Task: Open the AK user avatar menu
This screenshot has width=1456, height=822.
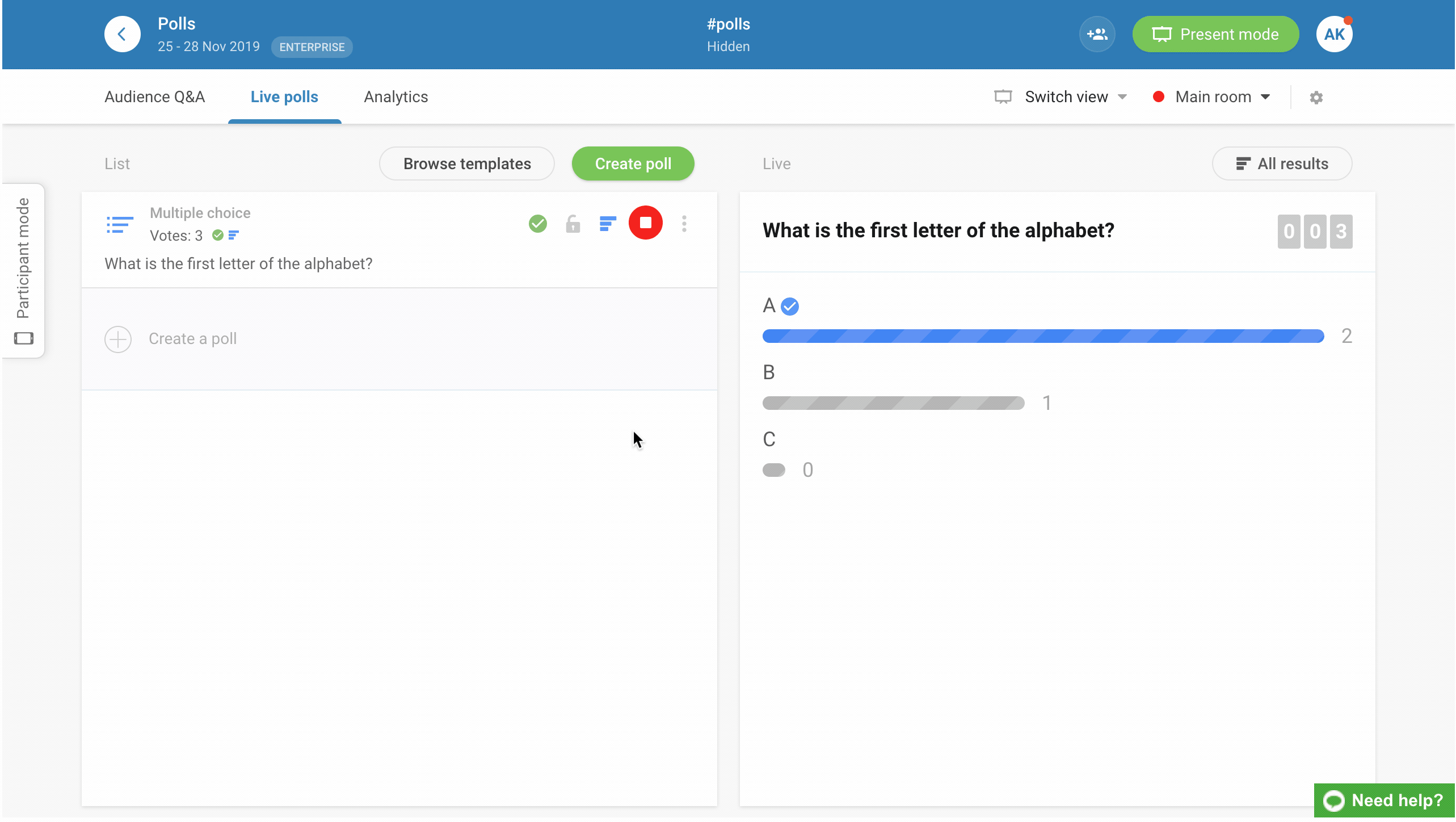Action: tap(1334, 34)
